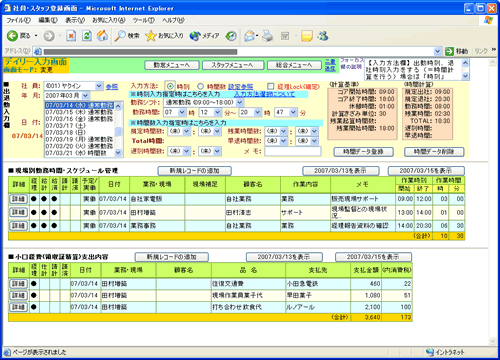The image size is (500, 360).
Task: Click the 入力方法選択について link
Action: 264,94
